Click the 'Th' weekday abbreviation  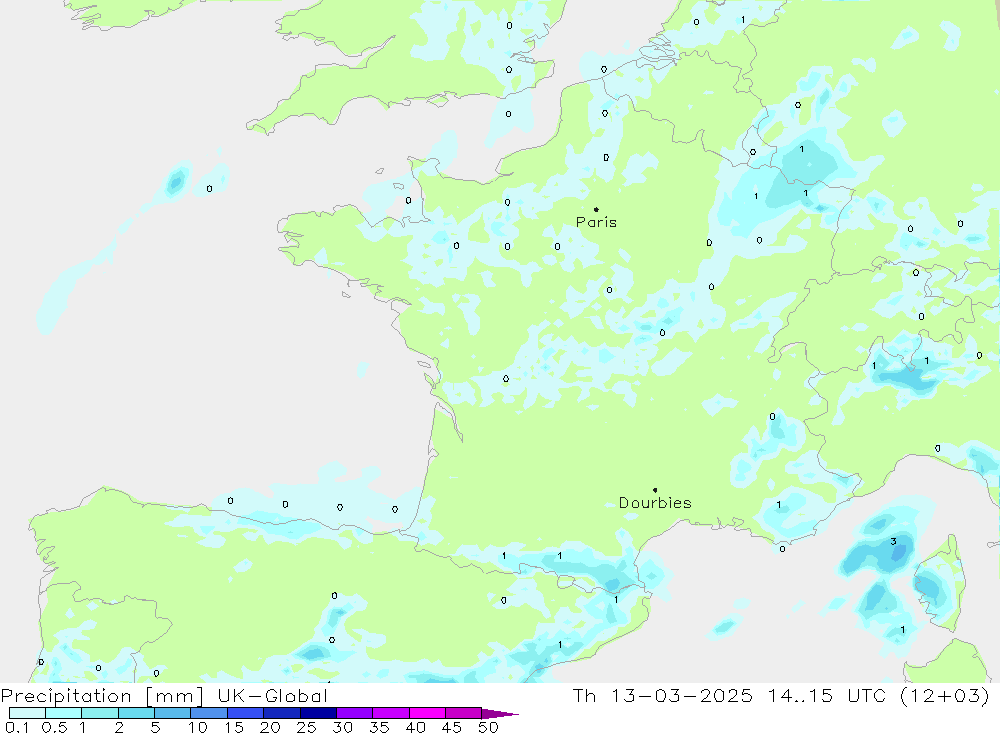[584, 695]
